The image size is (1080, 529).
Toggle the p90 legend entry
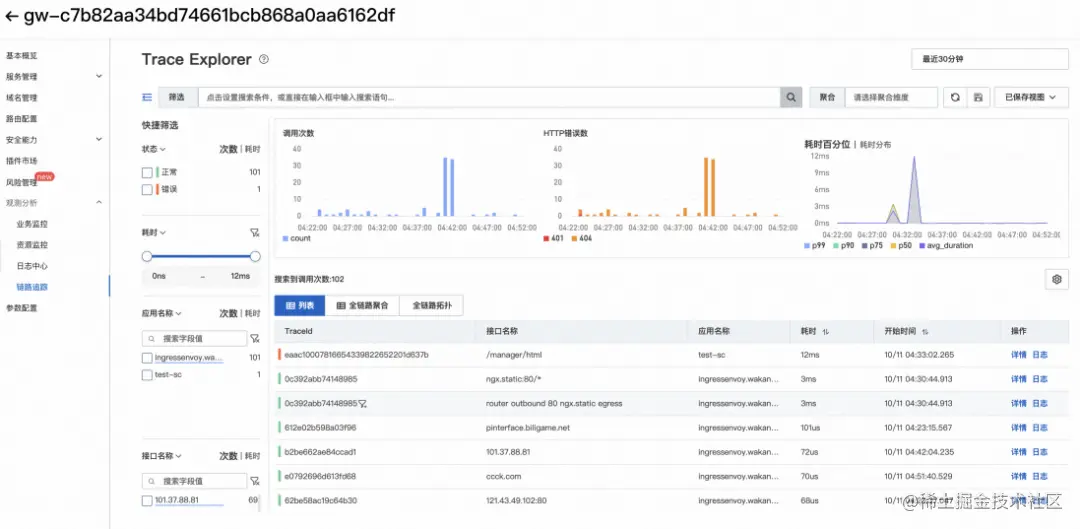point(842,245)
